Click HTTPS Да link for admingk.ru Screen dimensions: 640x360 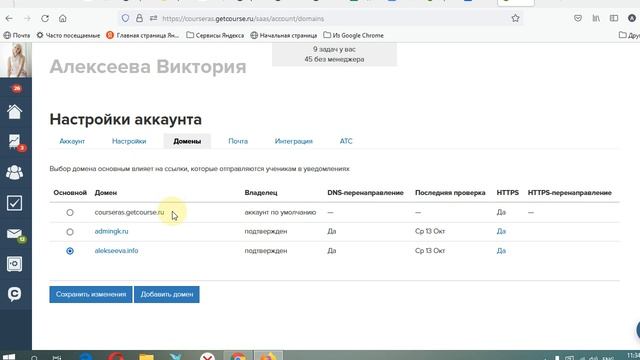(x=501, y=231)
